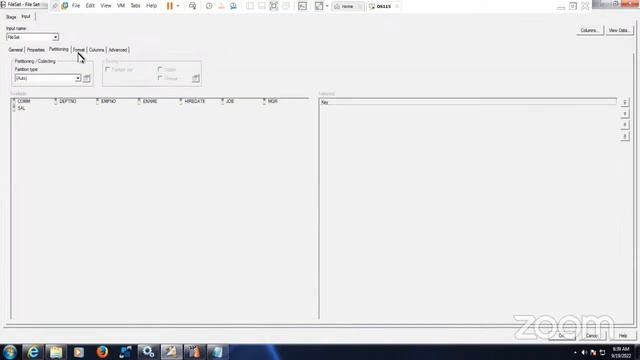
Task: Expand the stretch display options arrow
Action: [x=327, y=6]
